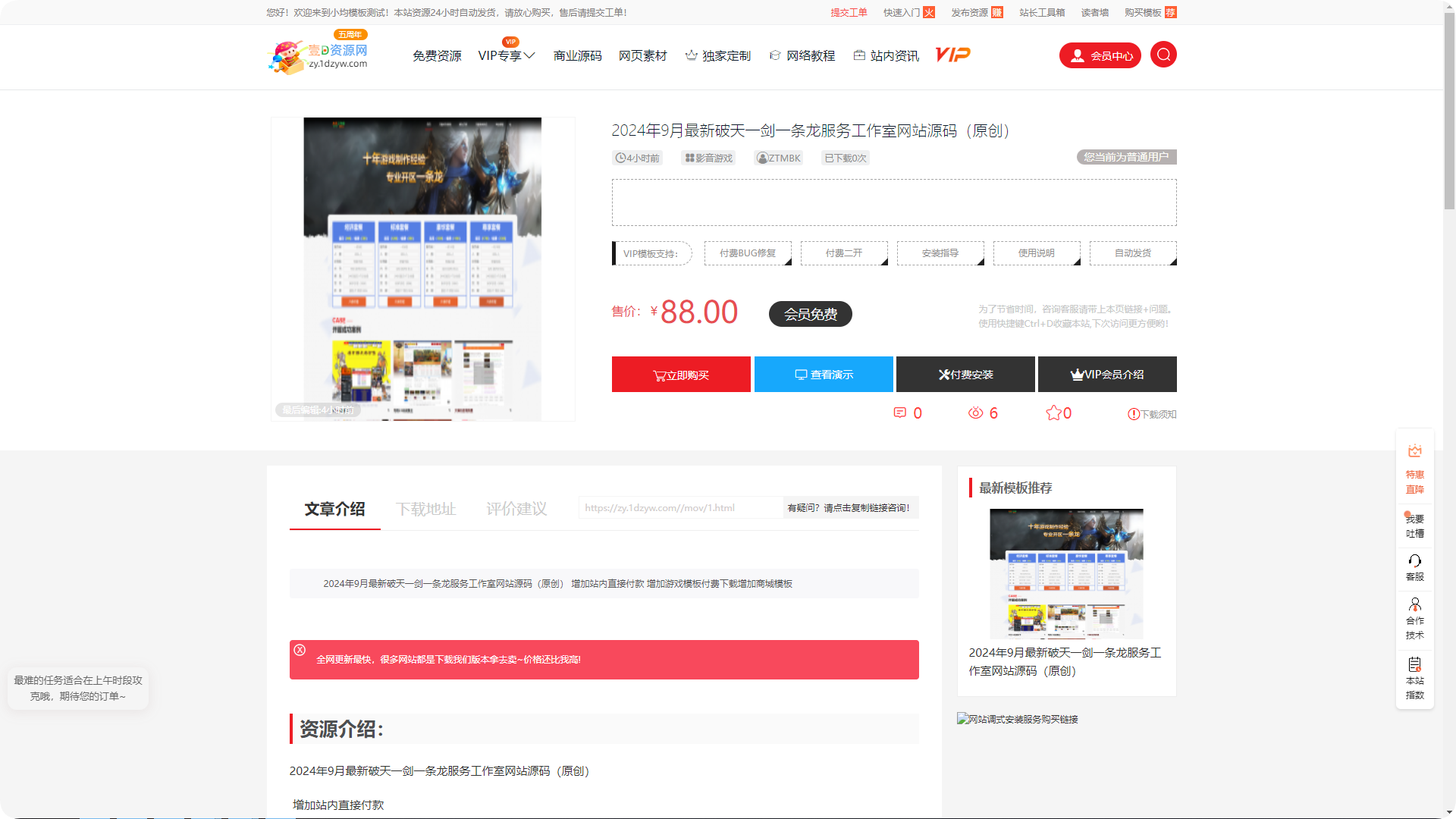Click the 您当前为普通用户 status label
Viewport: 1456px width, 819px height.
[x=1126, y=157]
